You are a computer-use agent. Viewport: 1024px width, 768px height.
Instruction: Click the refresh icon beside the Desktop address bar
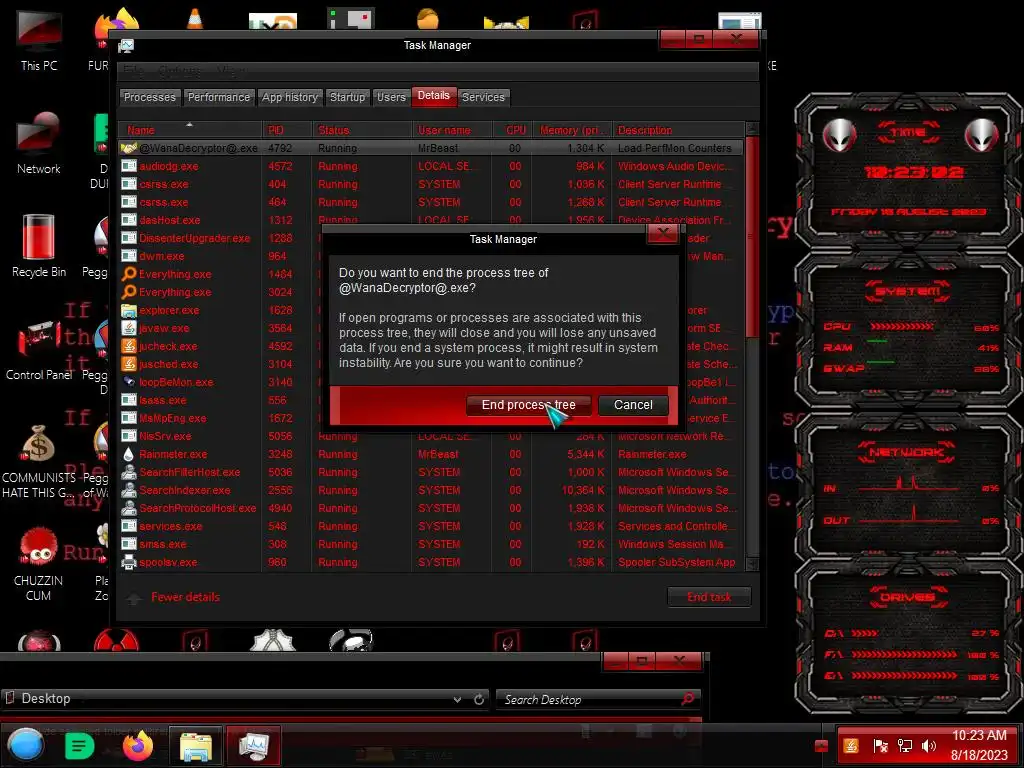coord(479,699)
